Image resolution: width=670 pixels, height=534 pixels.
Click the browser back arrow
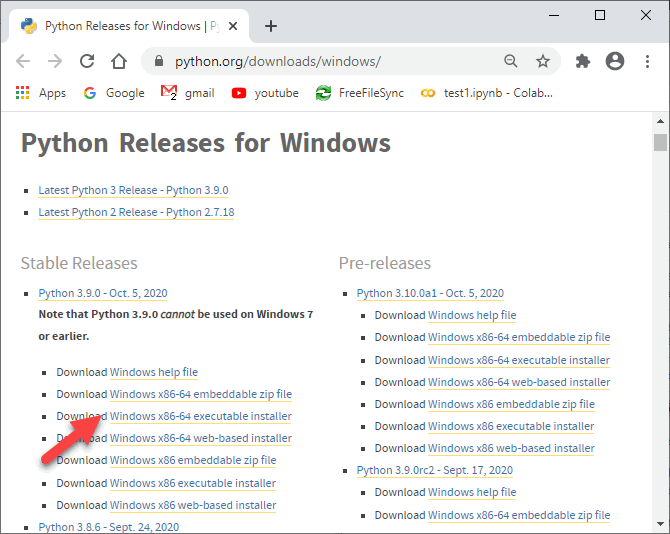23,62
